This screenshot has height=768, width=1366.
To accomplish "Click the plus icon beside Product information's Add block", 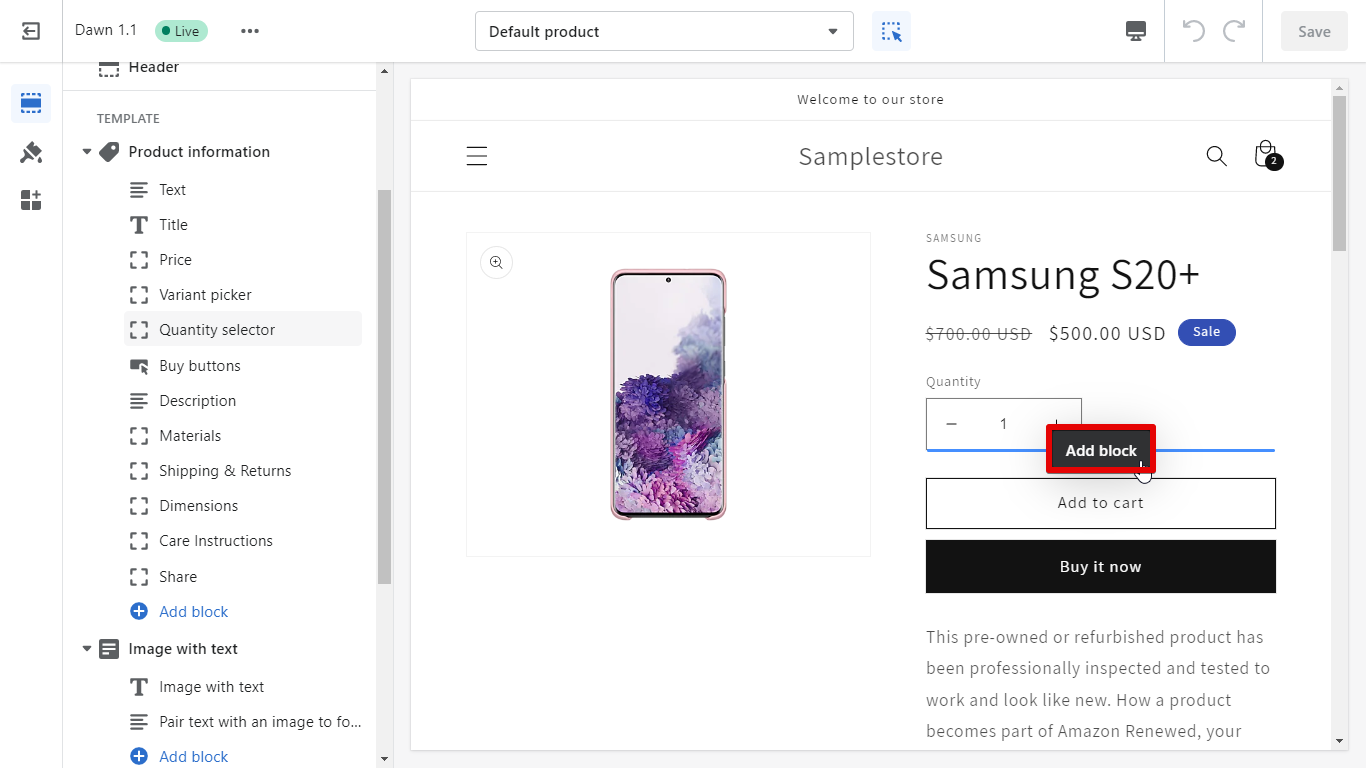I will pos(139,612).
